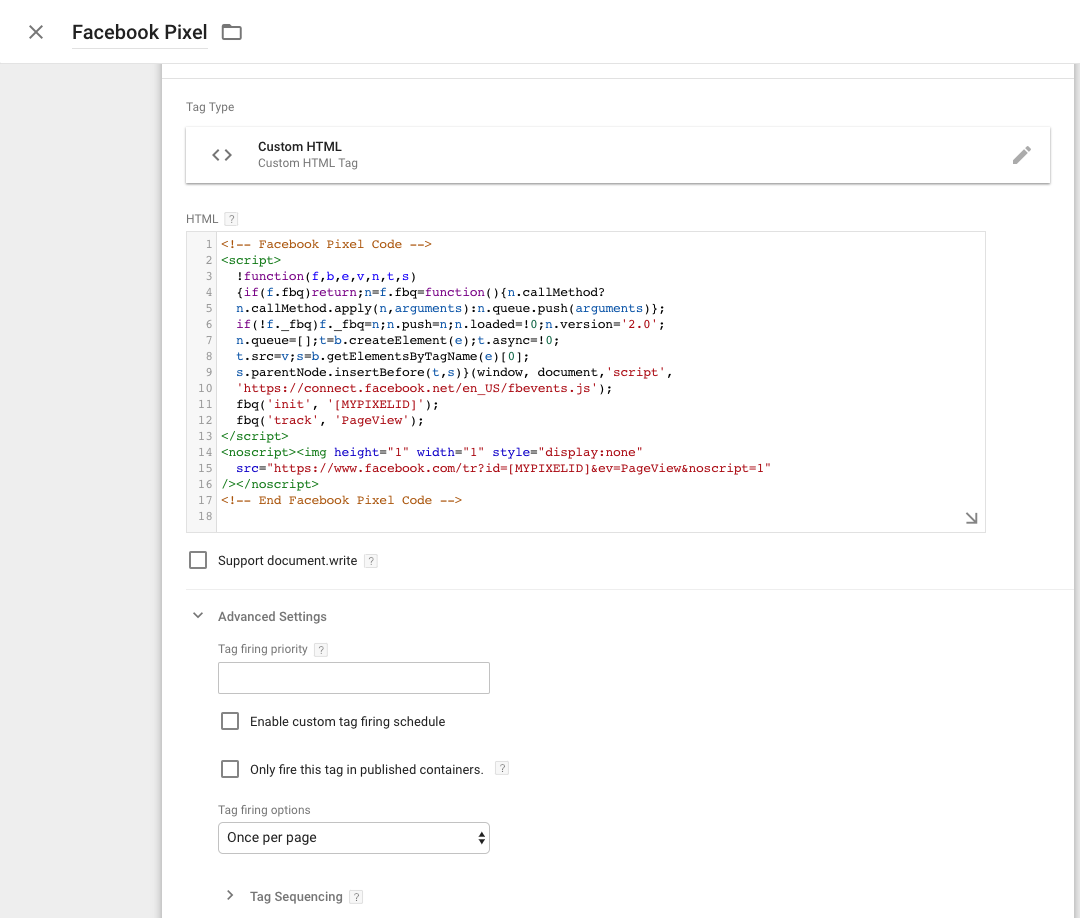Screen dimensions: 1080x918
Task: Open help for Tag firing priority
Action: point(321,649)
